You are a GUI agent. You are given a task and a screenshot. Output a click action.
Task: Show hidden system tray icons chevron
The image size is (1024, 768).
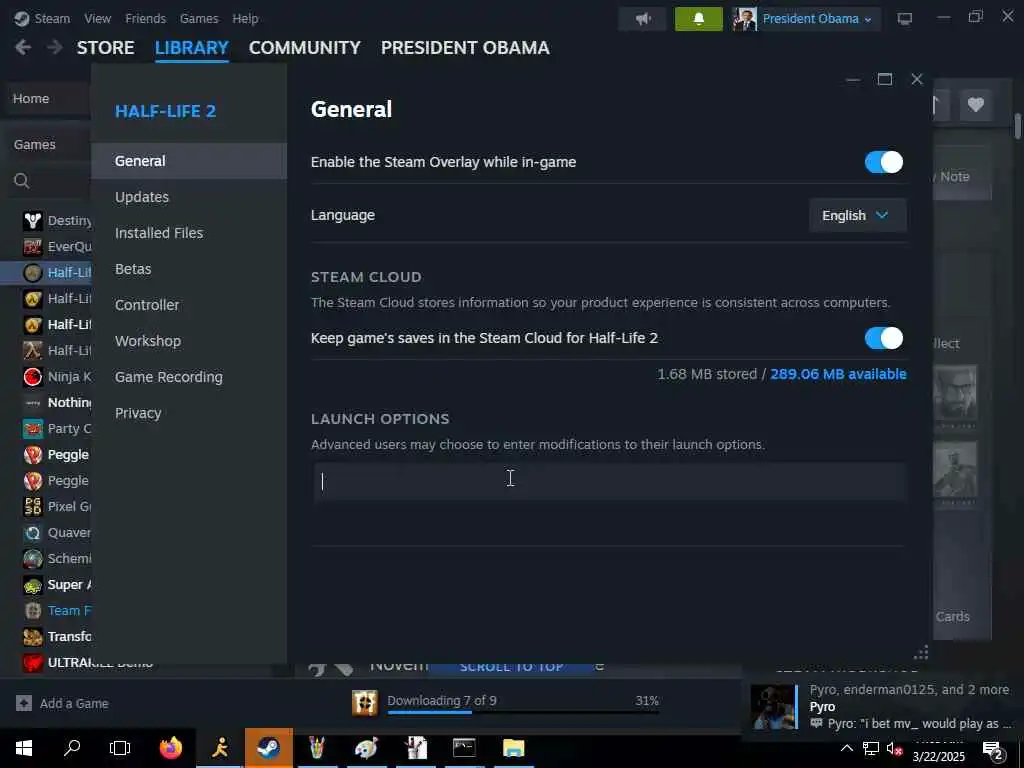pyautogui.click(x=846, y=748)
